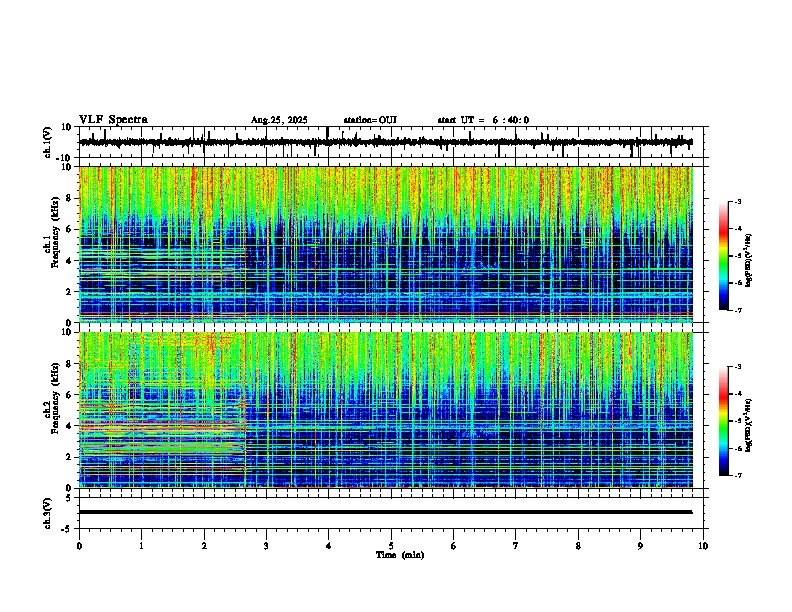Screen dimensions: 792x612
Task: Click time axis tick label "10"
Action: [x=703, y=546]
